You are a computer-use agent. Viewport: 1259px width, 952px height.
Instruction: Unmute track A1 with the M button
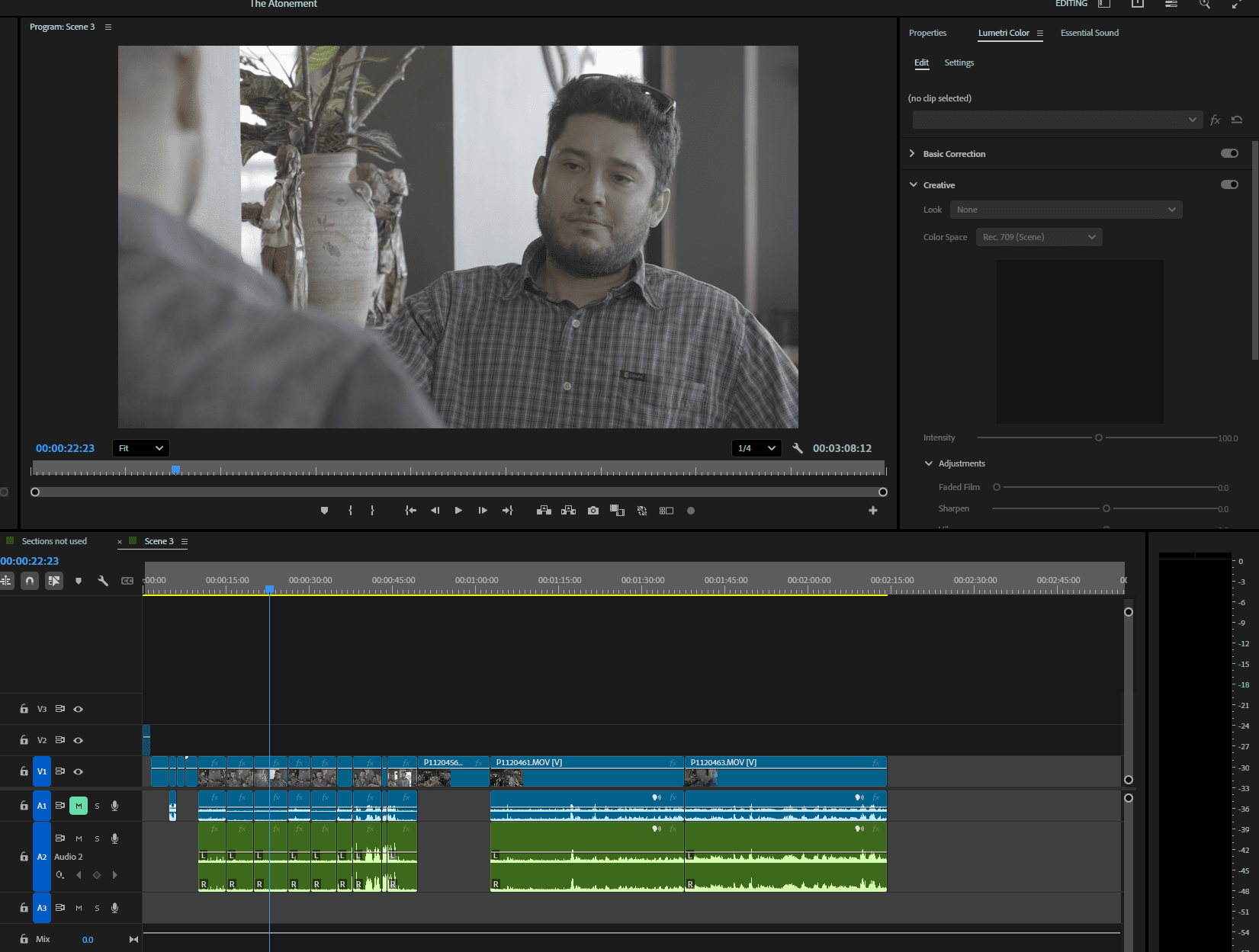[x=79, y=806]
